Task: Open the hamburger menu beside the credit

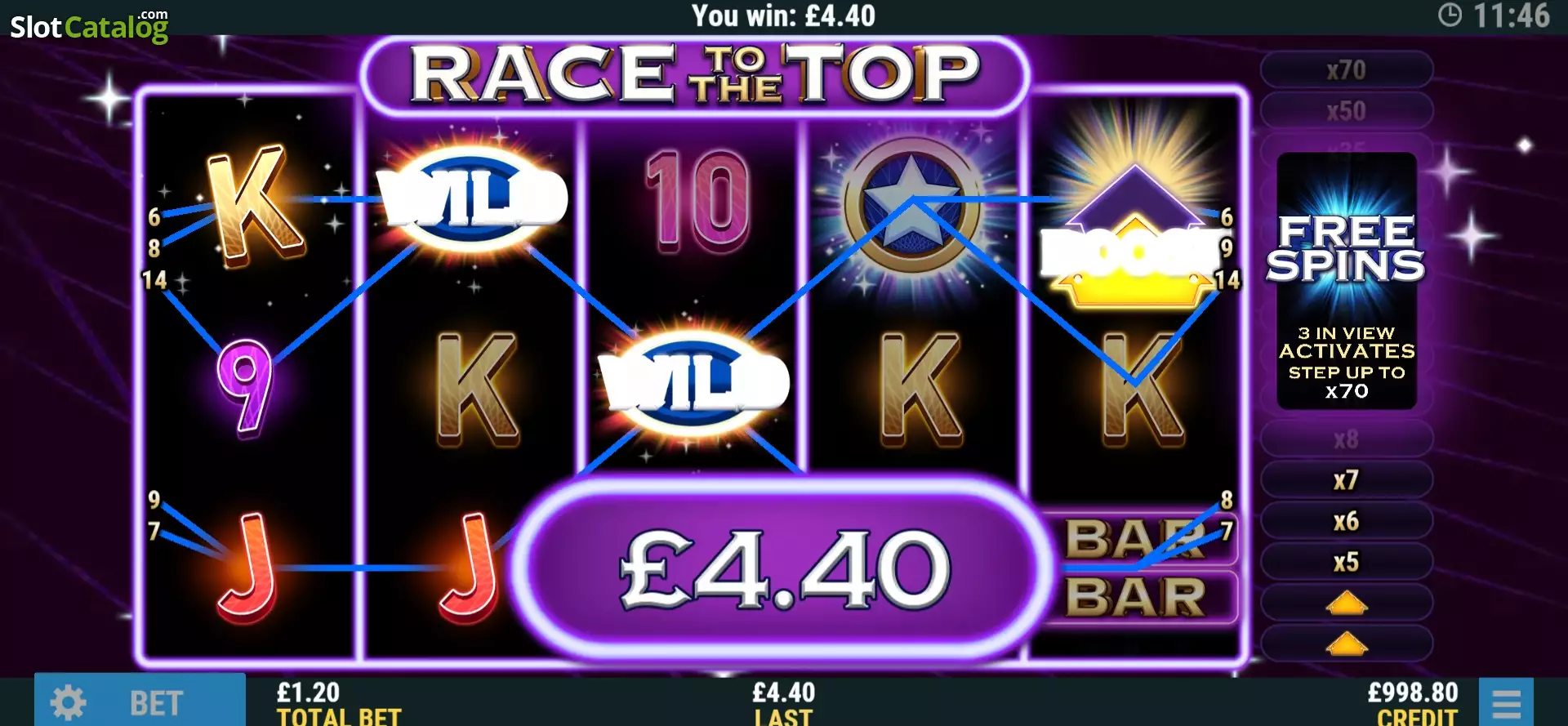Action: (1506, 703)
